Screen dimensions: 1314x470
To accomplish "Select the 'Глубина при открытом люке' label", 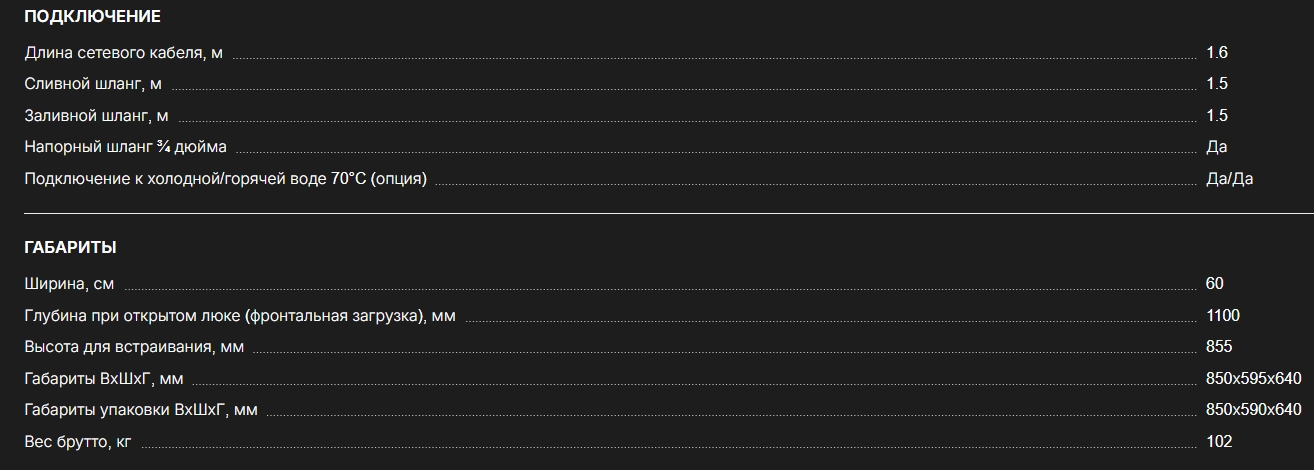I will click(240, 316).
